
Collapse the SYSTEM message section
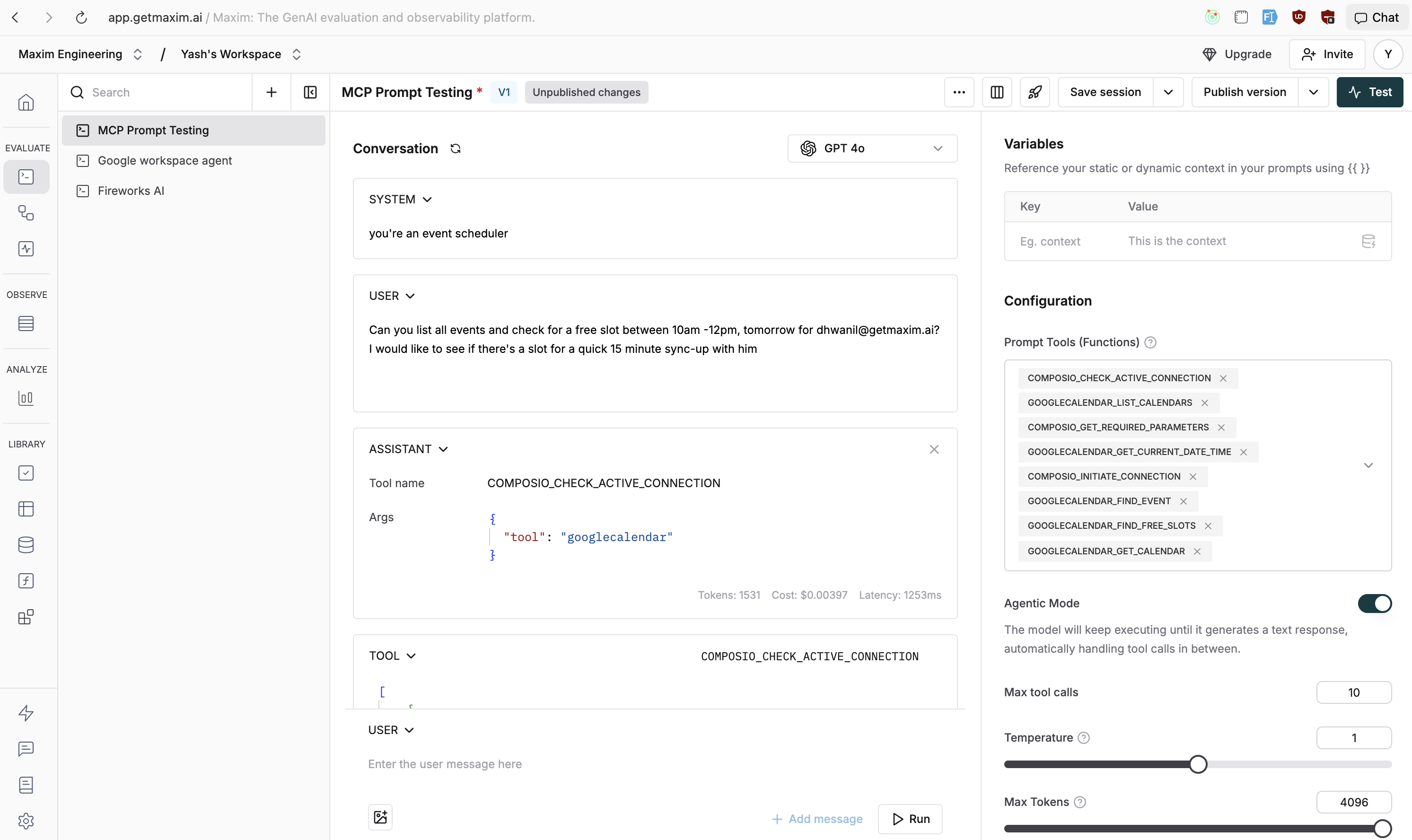(428, 199)
